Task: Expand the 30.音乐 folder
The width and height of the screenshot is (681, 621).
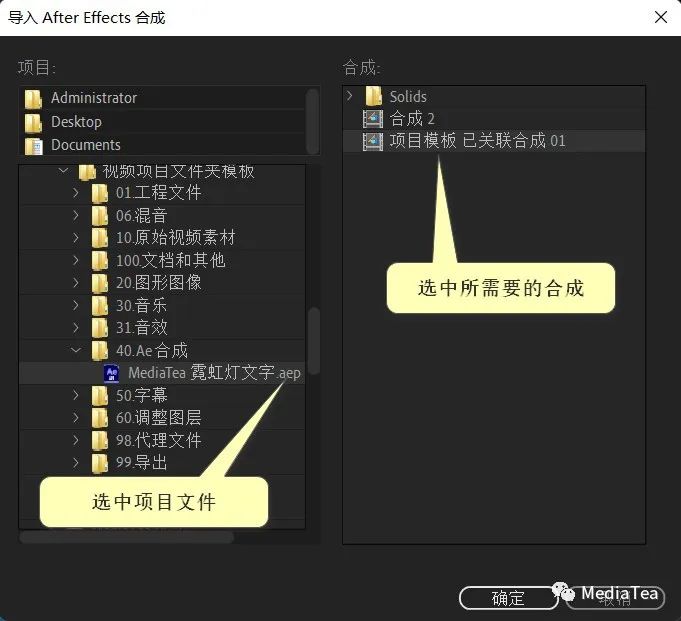Action: click(76, 305)
